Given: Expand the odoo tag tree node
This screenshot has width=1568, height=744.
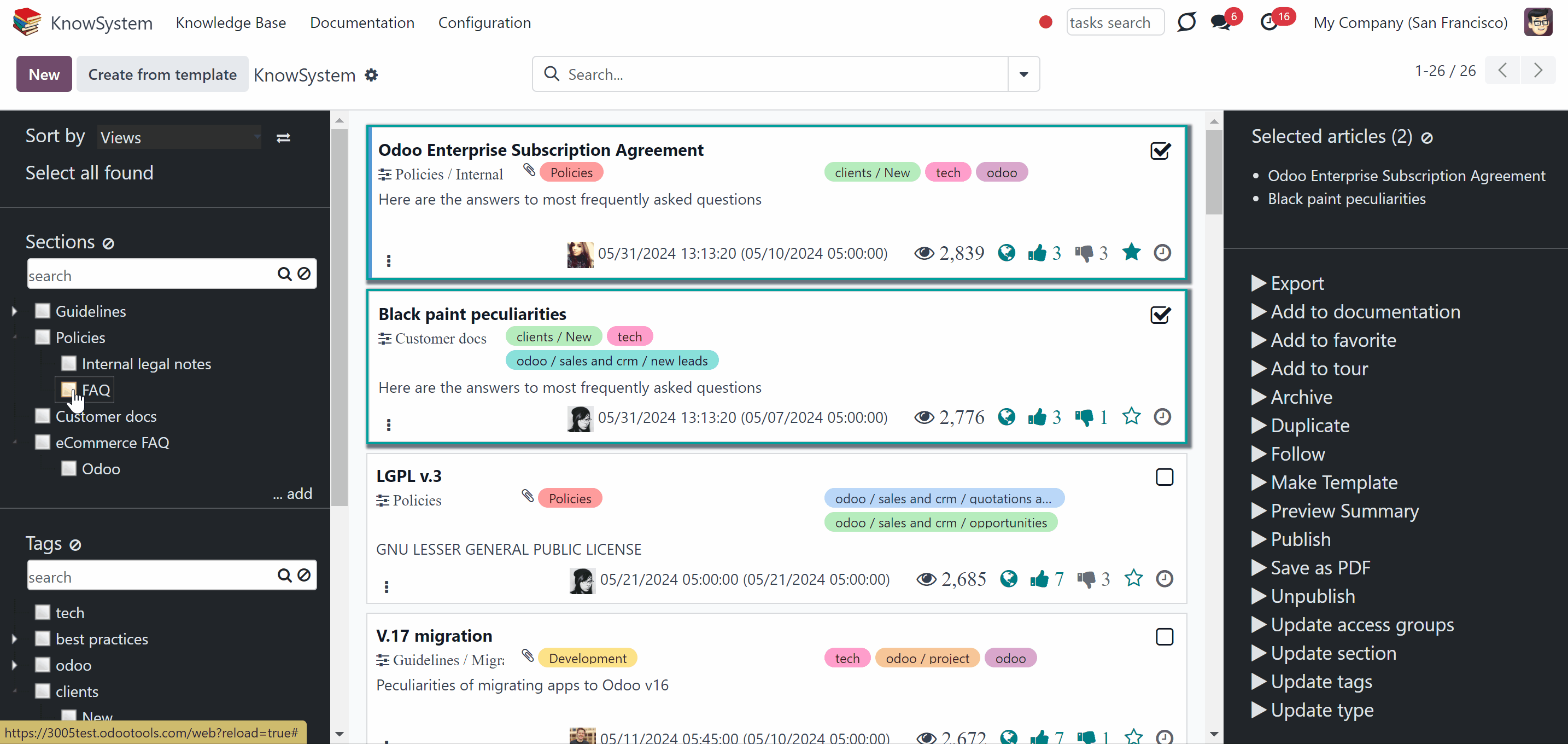Looking at the screenshot, I should point(15,665).
